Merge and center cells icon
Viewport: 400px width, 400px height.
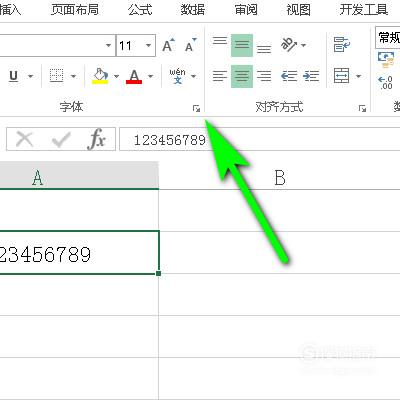[x=342, y=76]
